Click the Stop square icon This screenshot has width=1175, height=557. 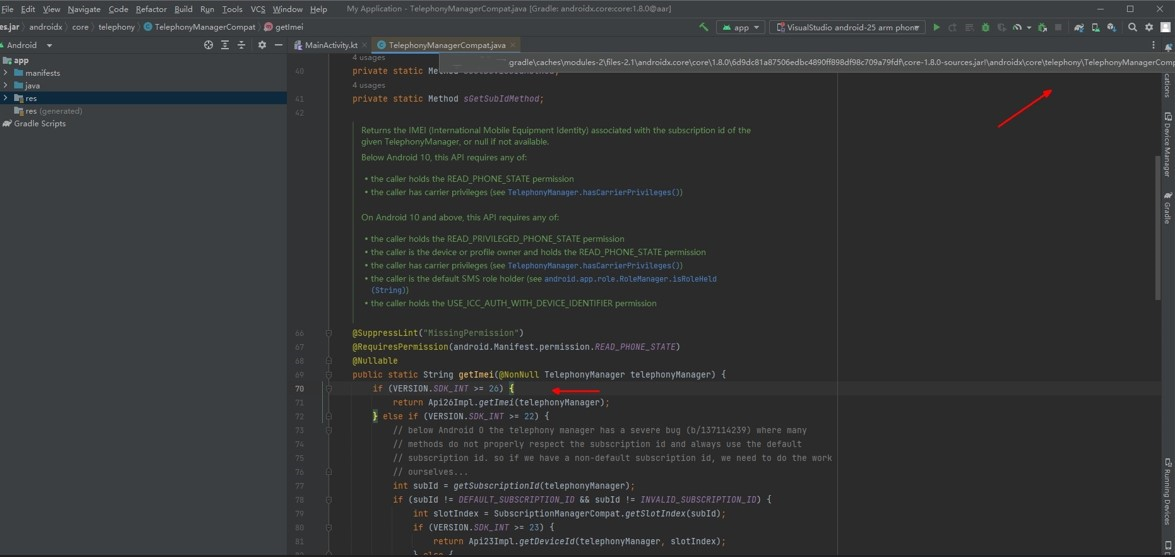(x=1058, y=27)
